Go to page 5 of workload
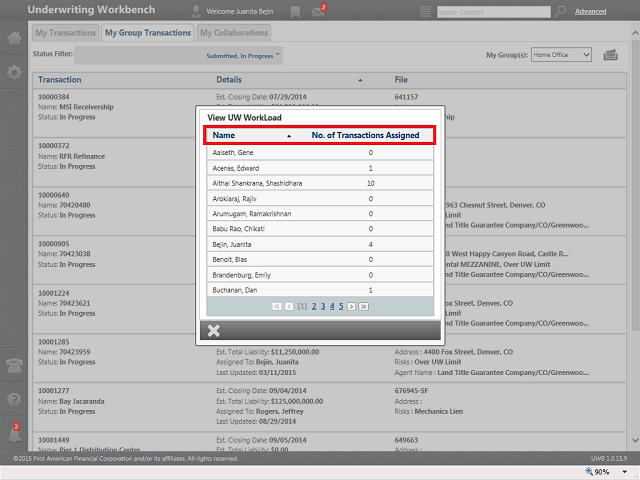This screenshot has height=480, width=640. click(341, 306)
